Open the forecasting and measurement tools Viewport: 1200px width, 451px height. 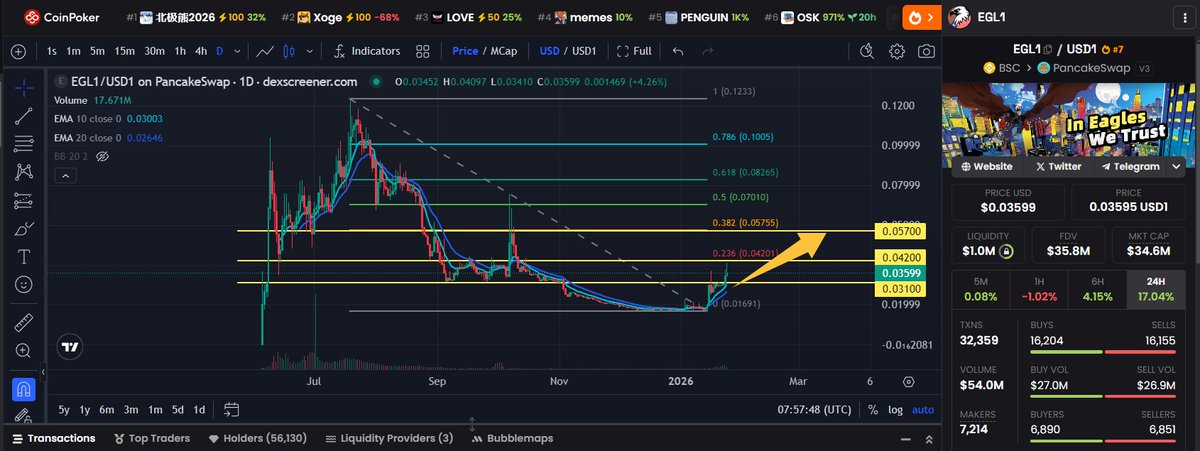pyautogui.click(x=23, y=200)
